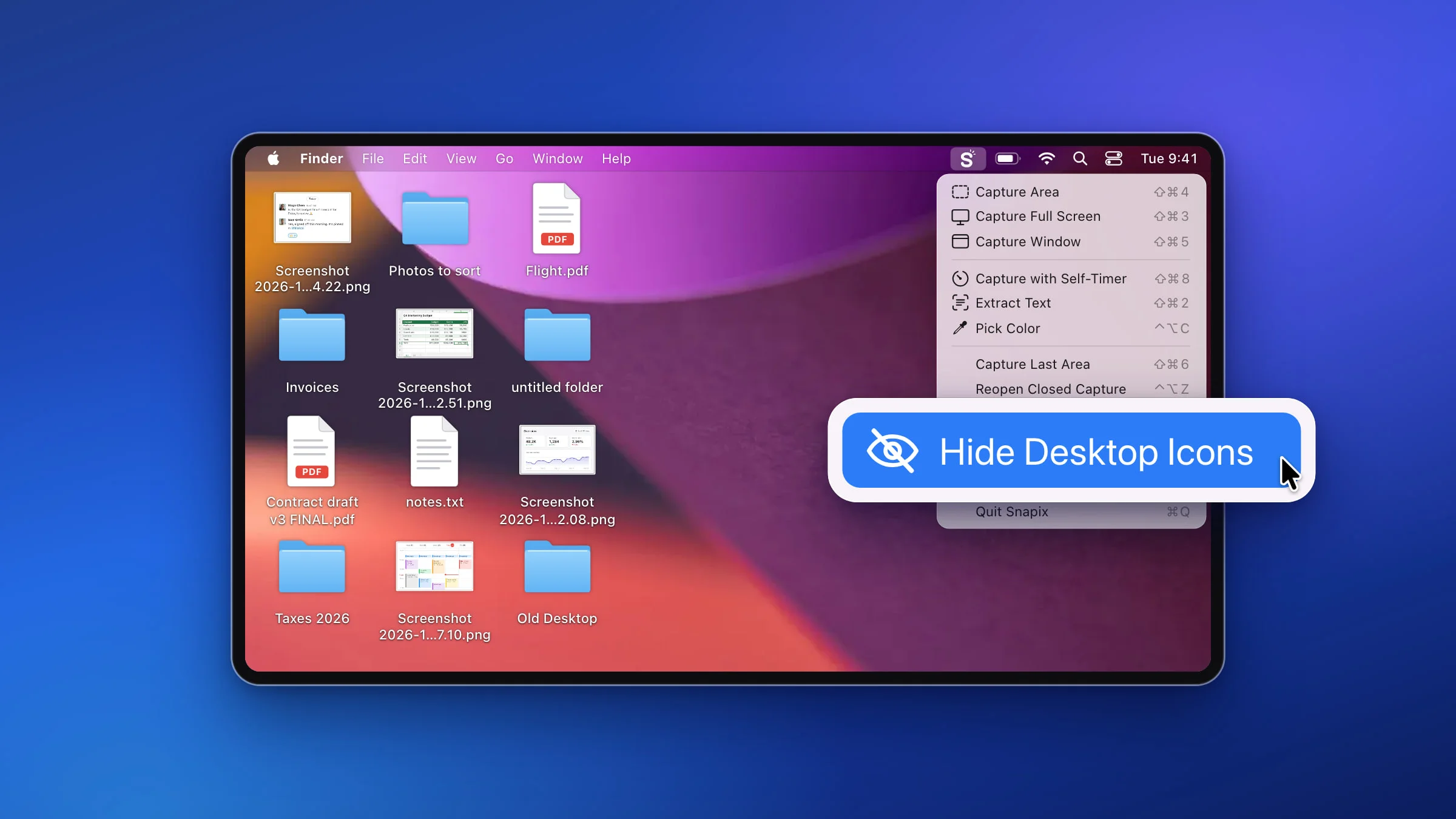Image resolution: width=1456 pixels, height=819 pixels.
Task: Open the Edit menu
Action: coord(415,159)
